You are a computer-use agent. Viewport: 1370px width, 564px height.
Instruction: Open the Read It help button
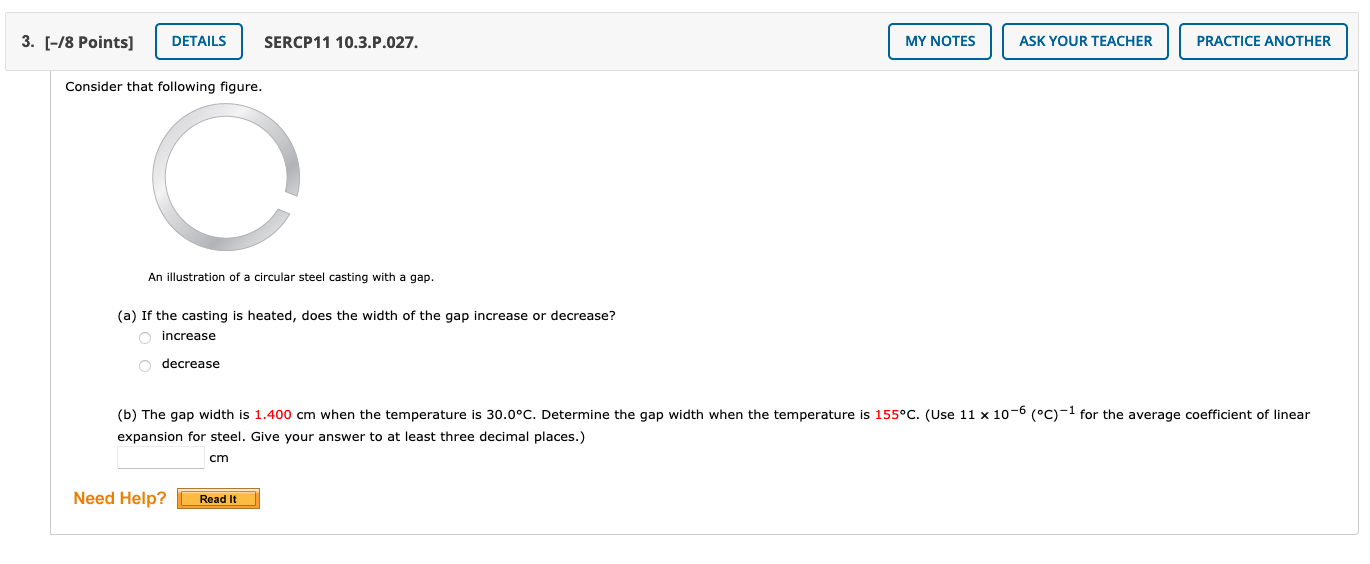[x=218, y=499]
